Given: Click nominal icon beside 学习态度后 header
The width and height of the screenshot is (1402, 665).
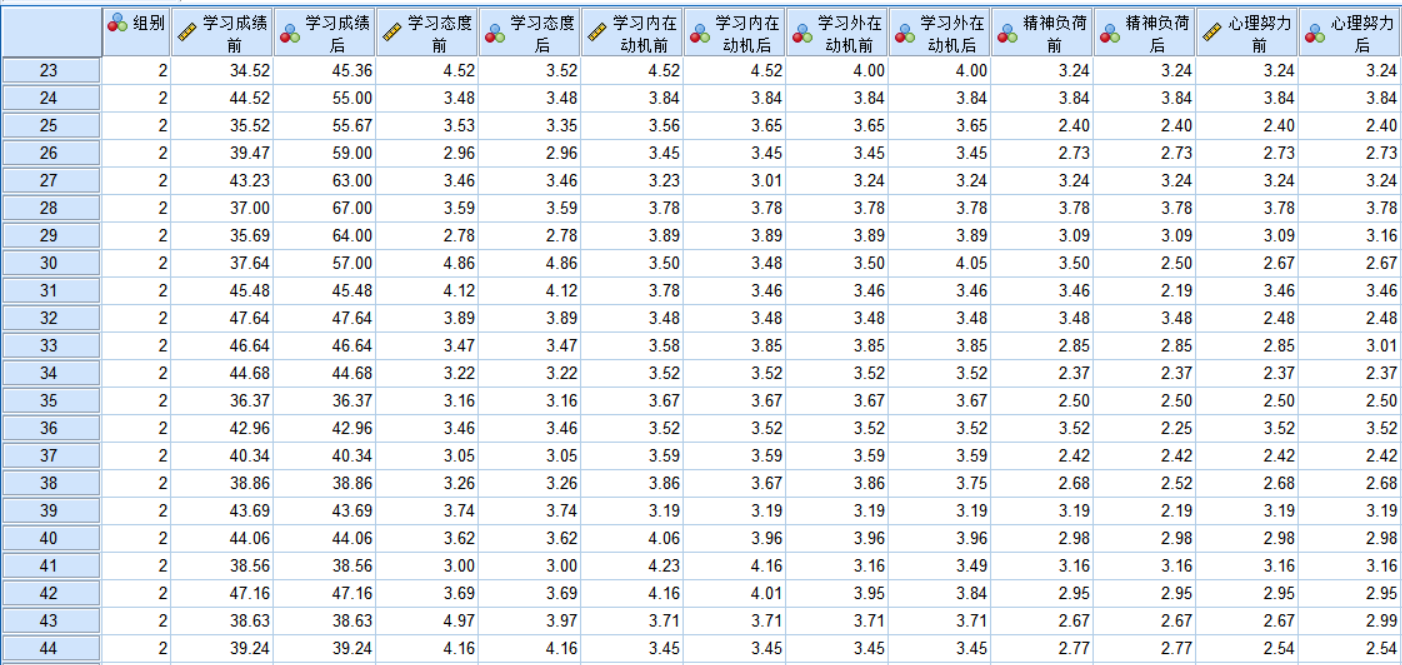Looking at the screenshot, I should coord(495,34).
